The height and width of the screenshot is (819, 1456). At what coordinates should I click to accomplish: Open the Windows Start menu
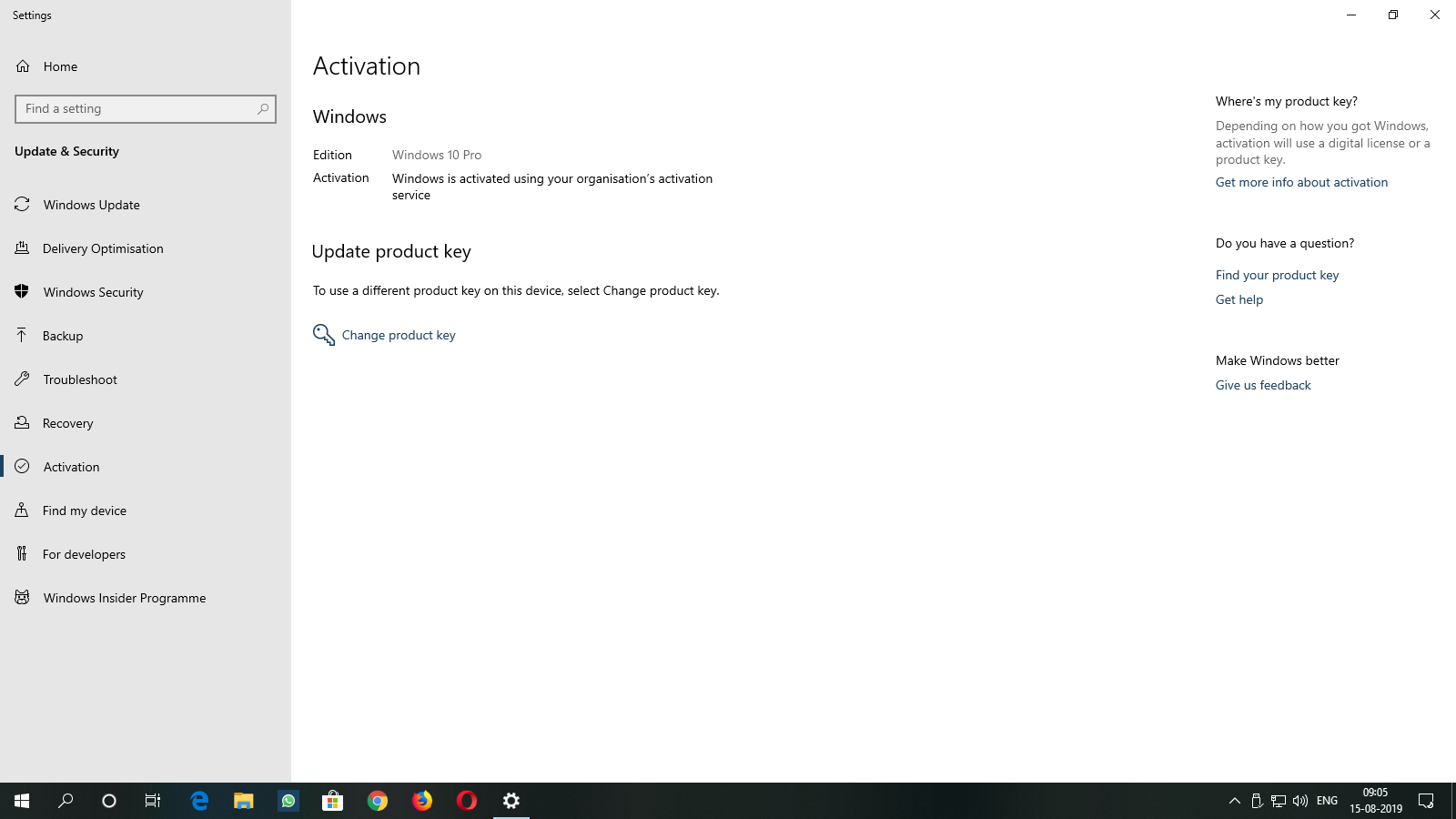pos(22,801)
